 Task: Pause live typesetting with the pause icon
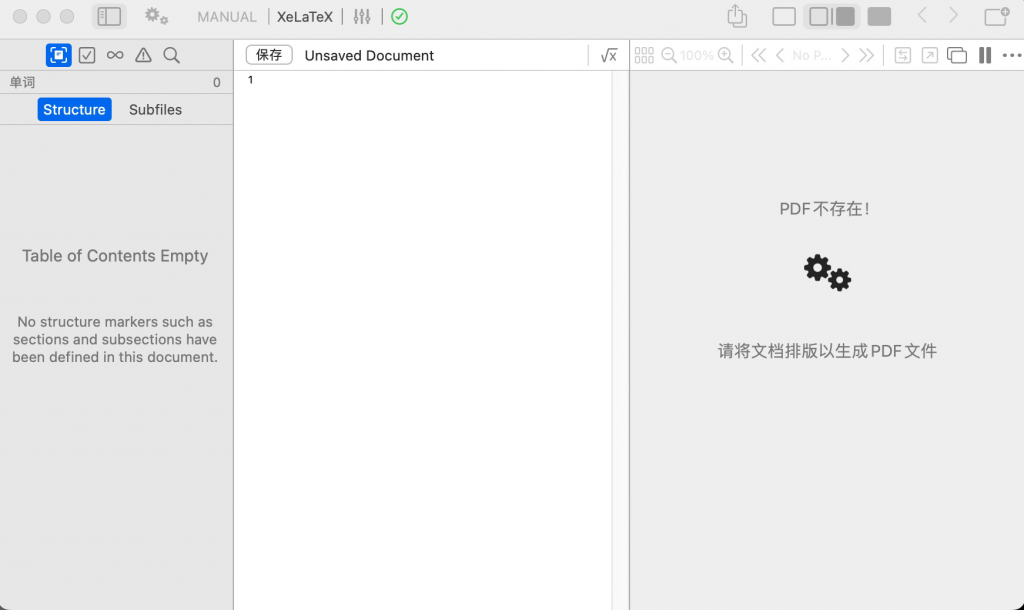coord(984,55)
